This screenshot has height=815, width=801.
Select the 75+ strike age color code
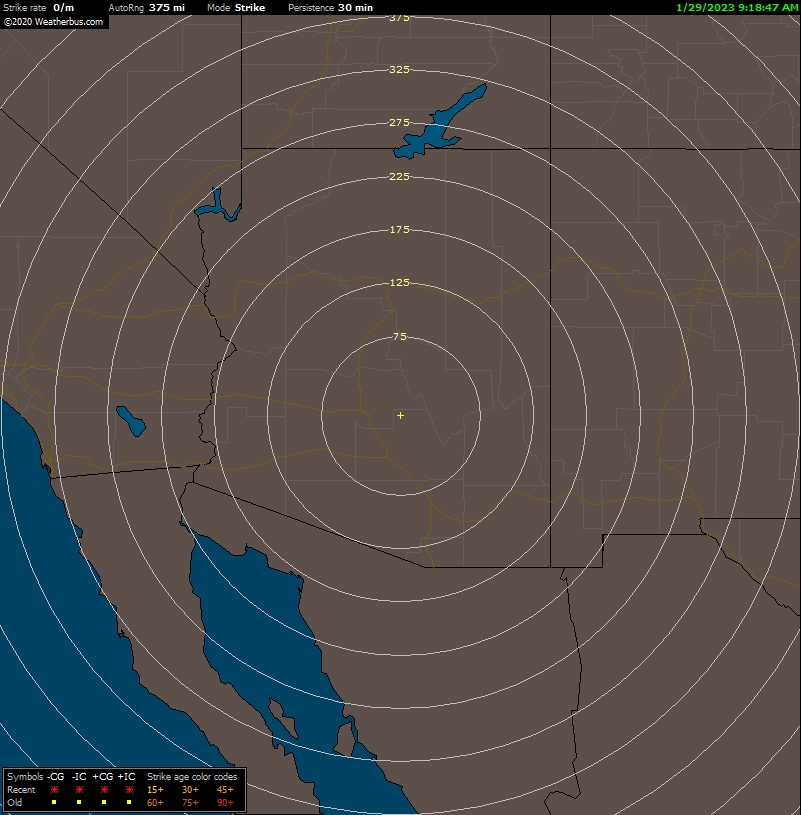(x=190, y=803)
